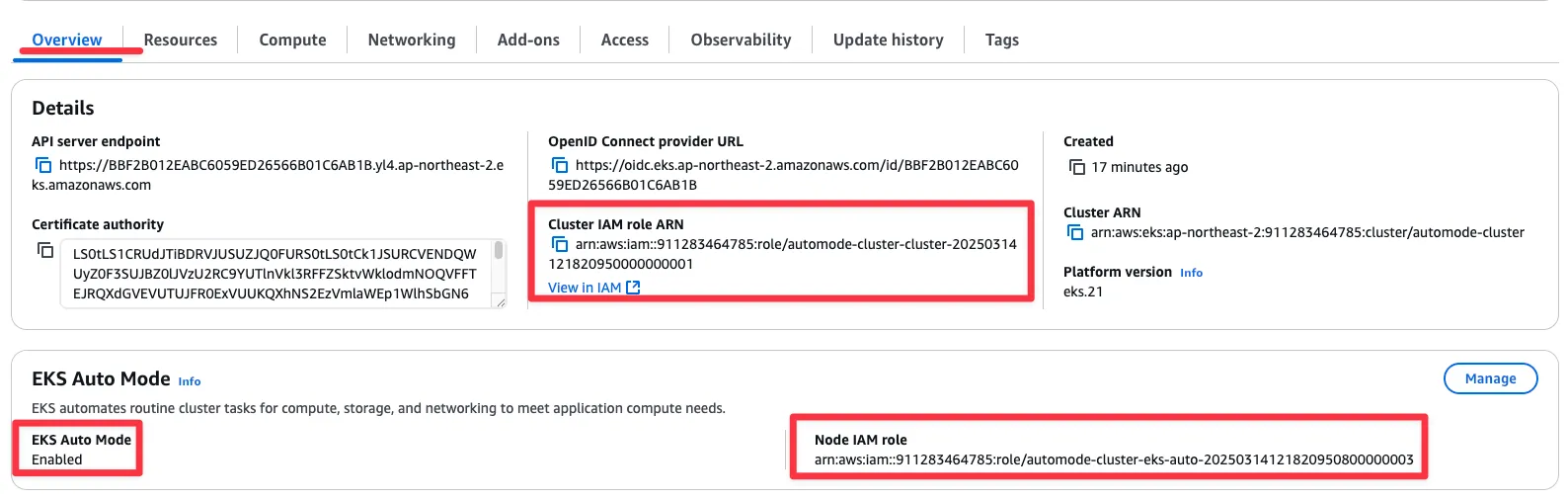1568x500 pixels.
Task: Open Info link next to Platform version
Action: 1192,273
